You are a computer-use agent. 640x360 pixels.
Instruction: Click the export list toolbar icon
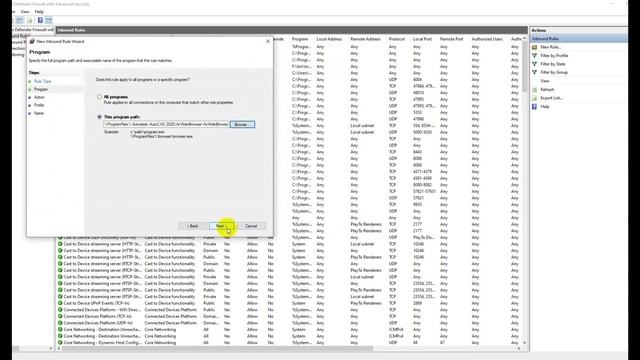pos(29,20)
